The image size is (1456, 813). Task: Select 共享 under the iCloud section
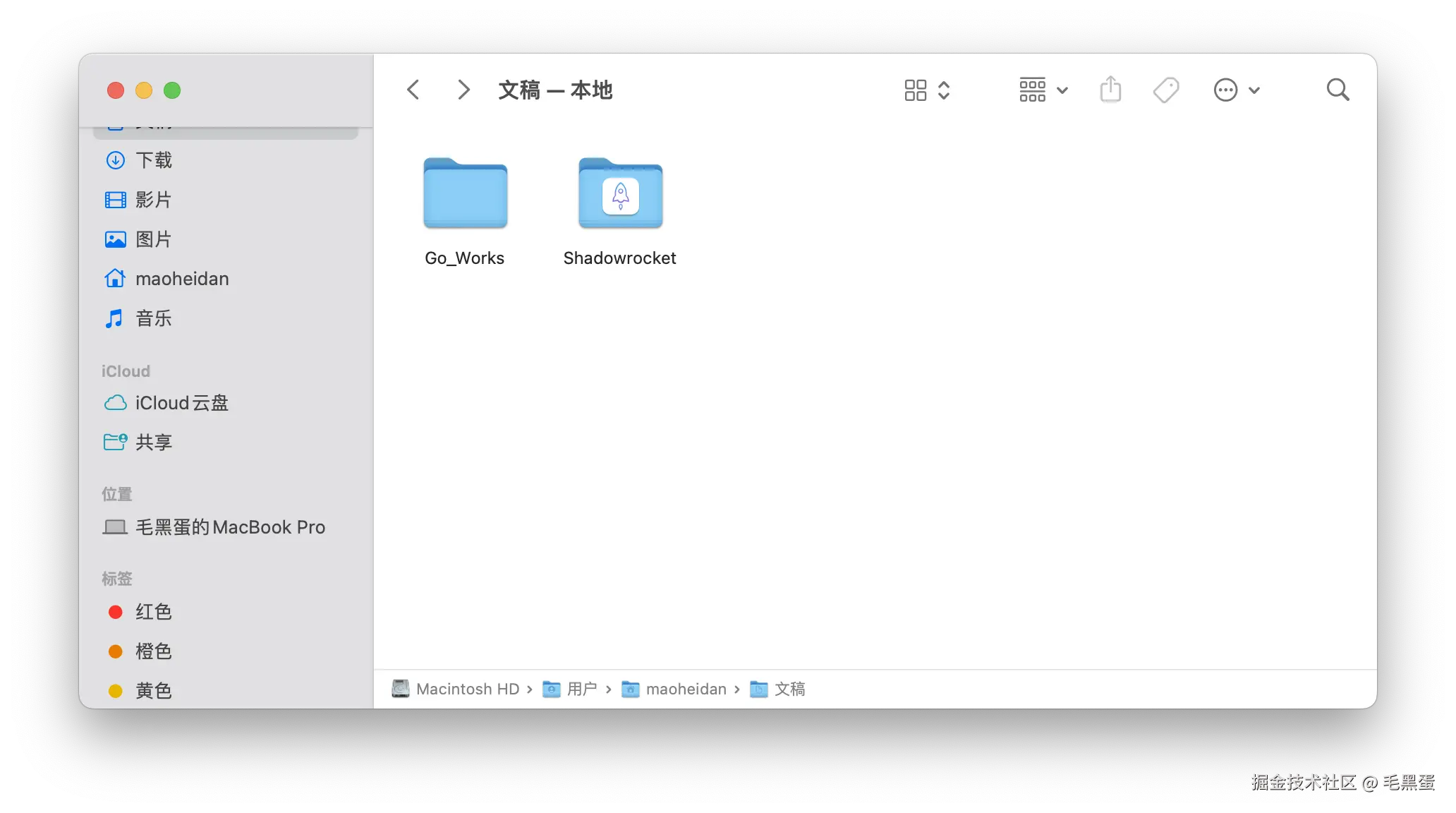(x=152, y=442)
